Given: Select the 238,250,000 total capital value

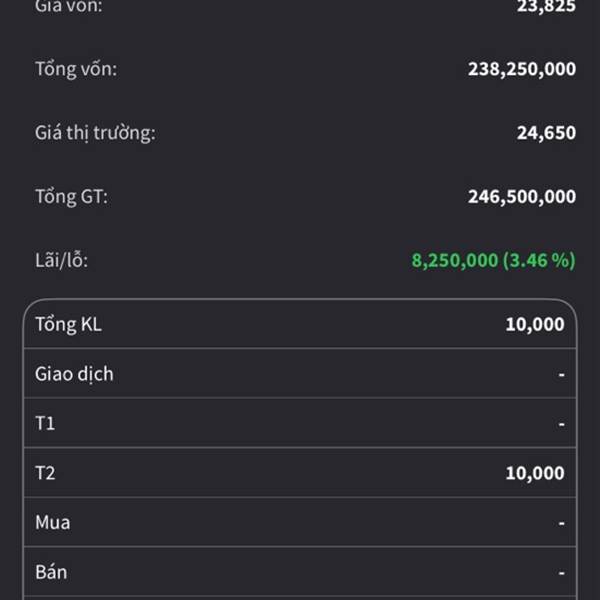Looking at the screenshot, I should pyautogui.click(x=521, y=69).
